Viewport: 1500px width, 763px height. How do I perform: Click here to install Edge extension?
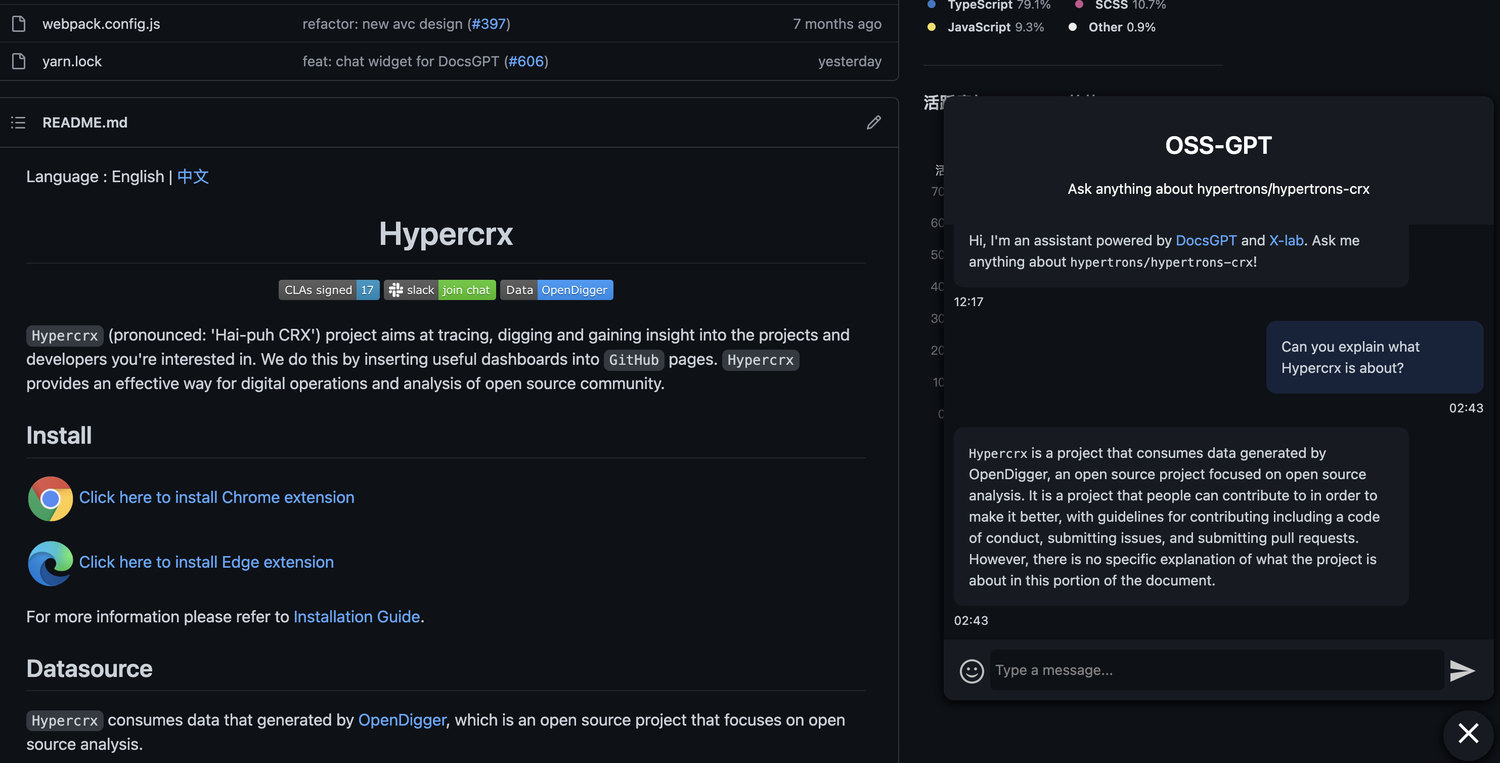pos(207,562)
